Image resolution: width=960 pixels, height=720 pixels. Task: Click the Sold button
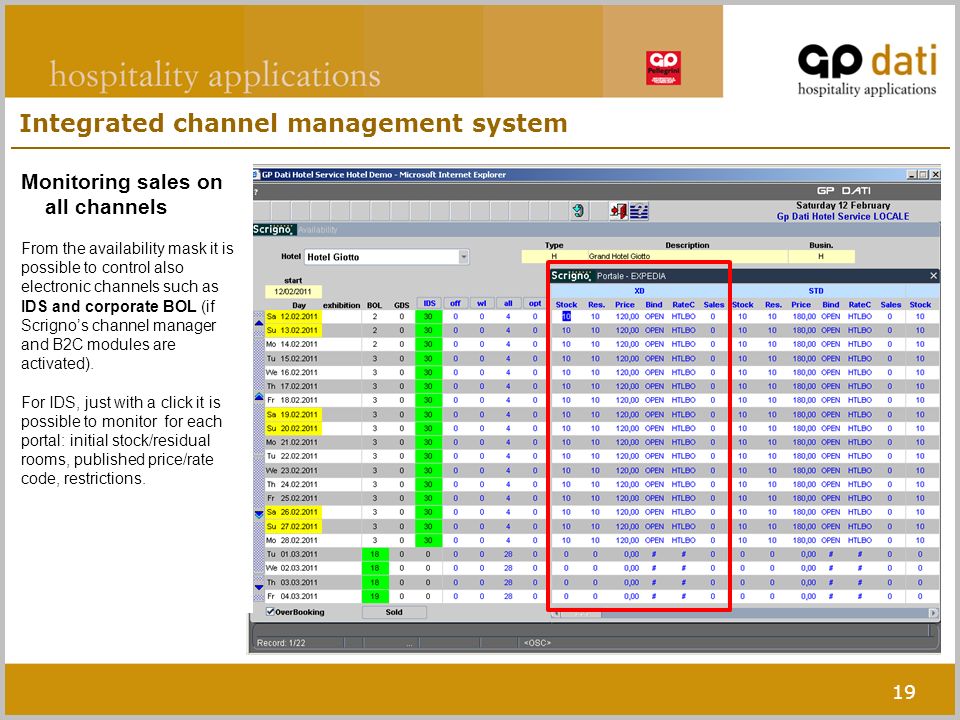point(394,612)
